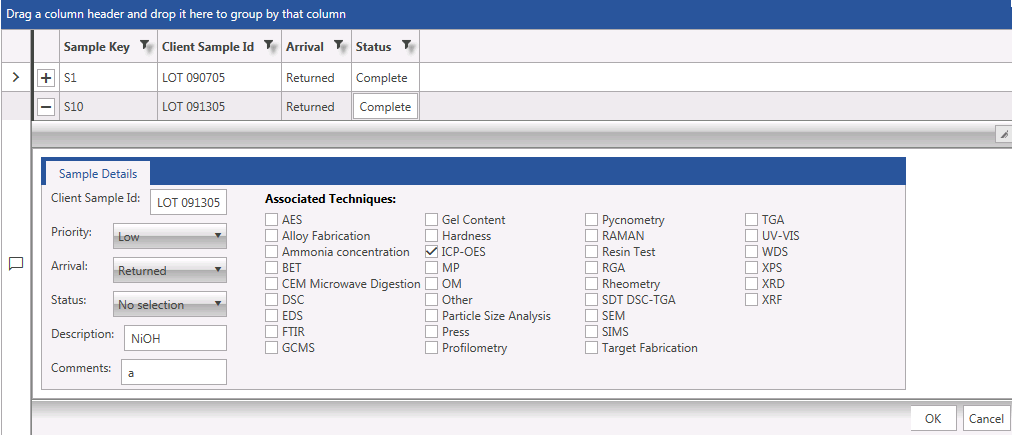This screenshot has width=1013, height=435.
Task: Click the Arrival column filter icon
Action: [x=340, y=46]
